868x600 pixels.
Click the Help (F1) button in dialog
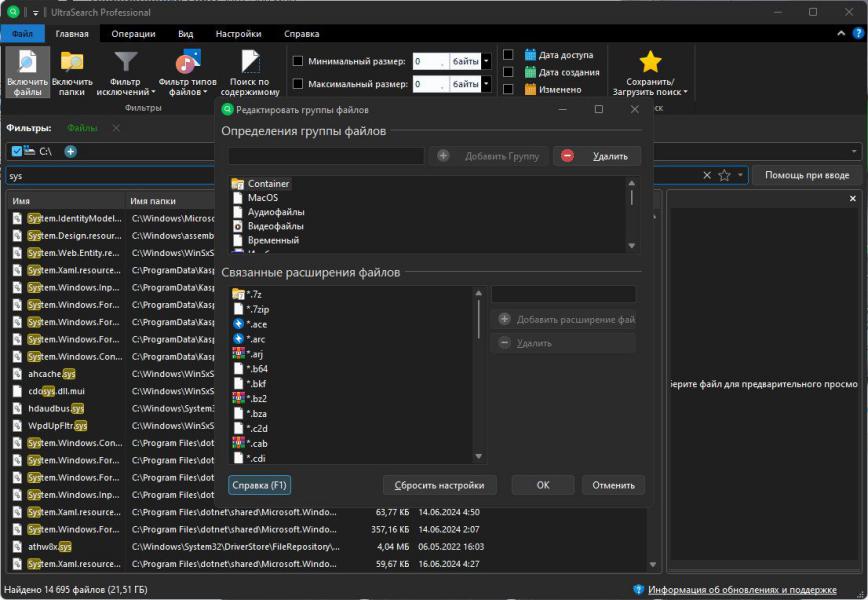pos(259,485)
